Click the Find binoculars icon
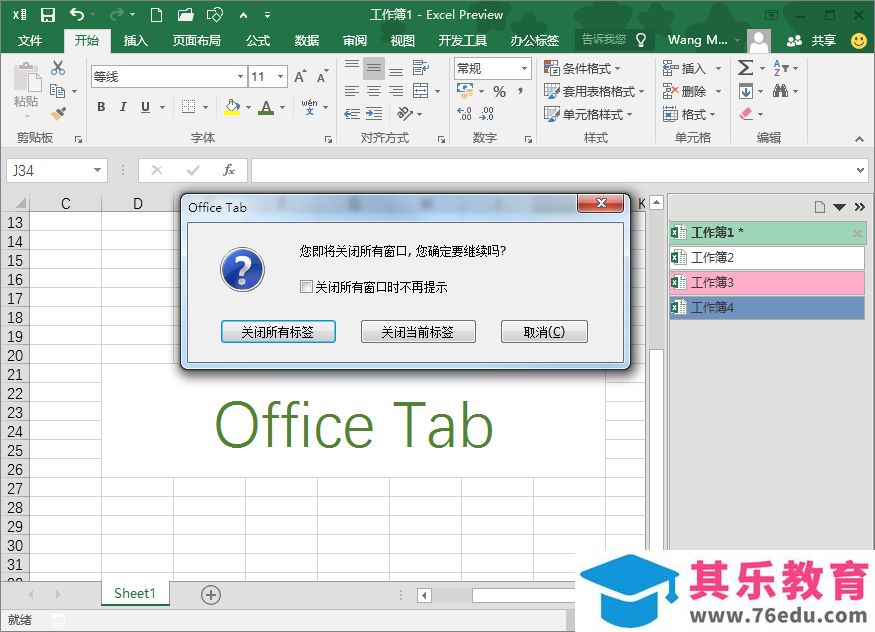Screen dimensions: 875x632 tap(780, 90)
